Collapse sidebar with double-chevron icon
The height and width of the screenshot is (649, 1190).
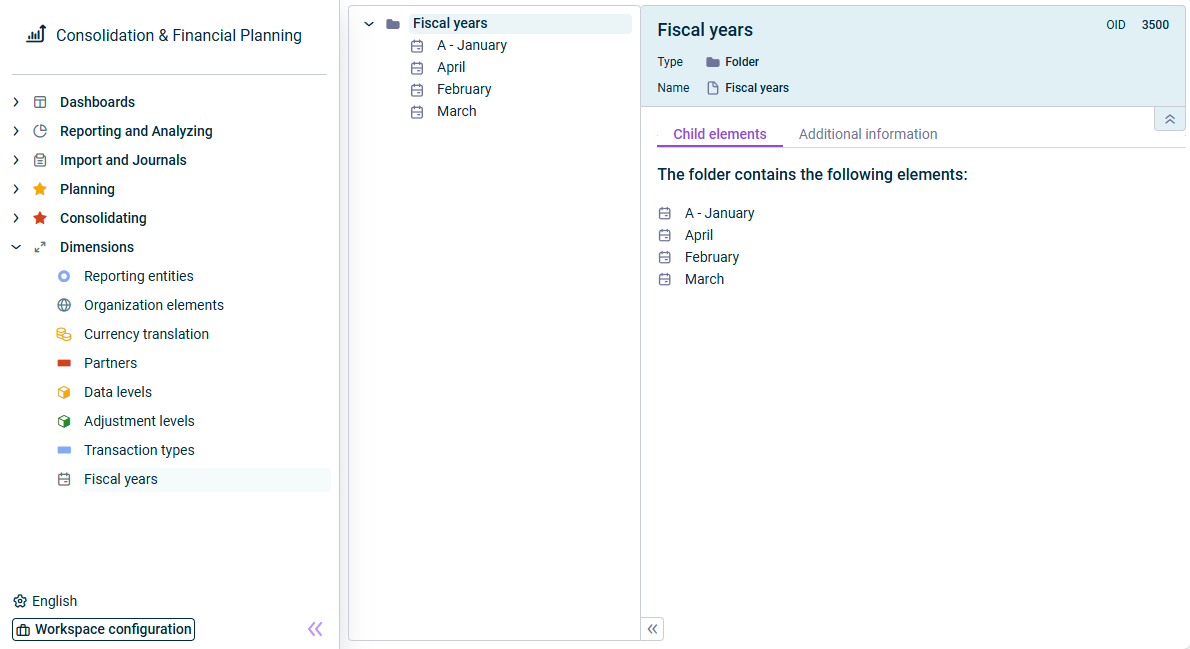315,629
